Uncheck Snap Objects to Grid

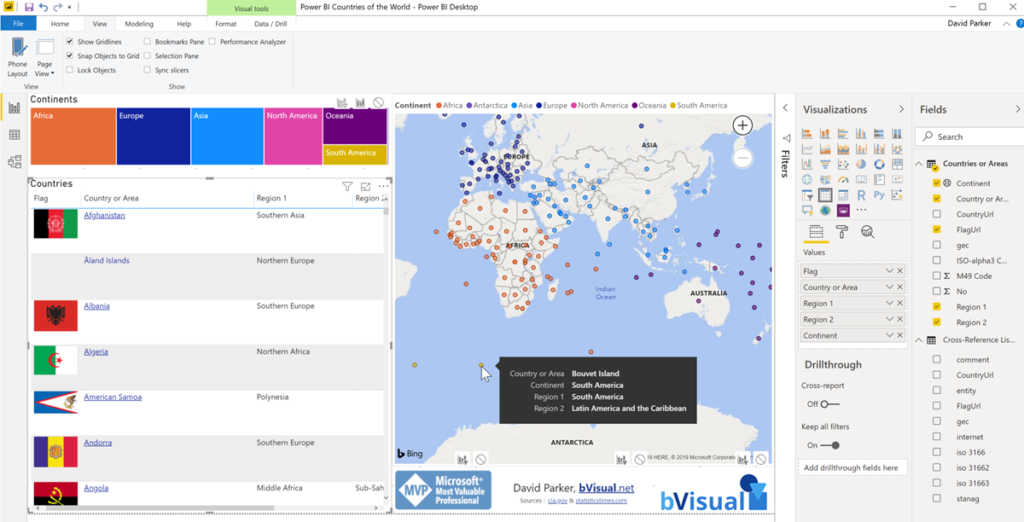pos(70,56)
